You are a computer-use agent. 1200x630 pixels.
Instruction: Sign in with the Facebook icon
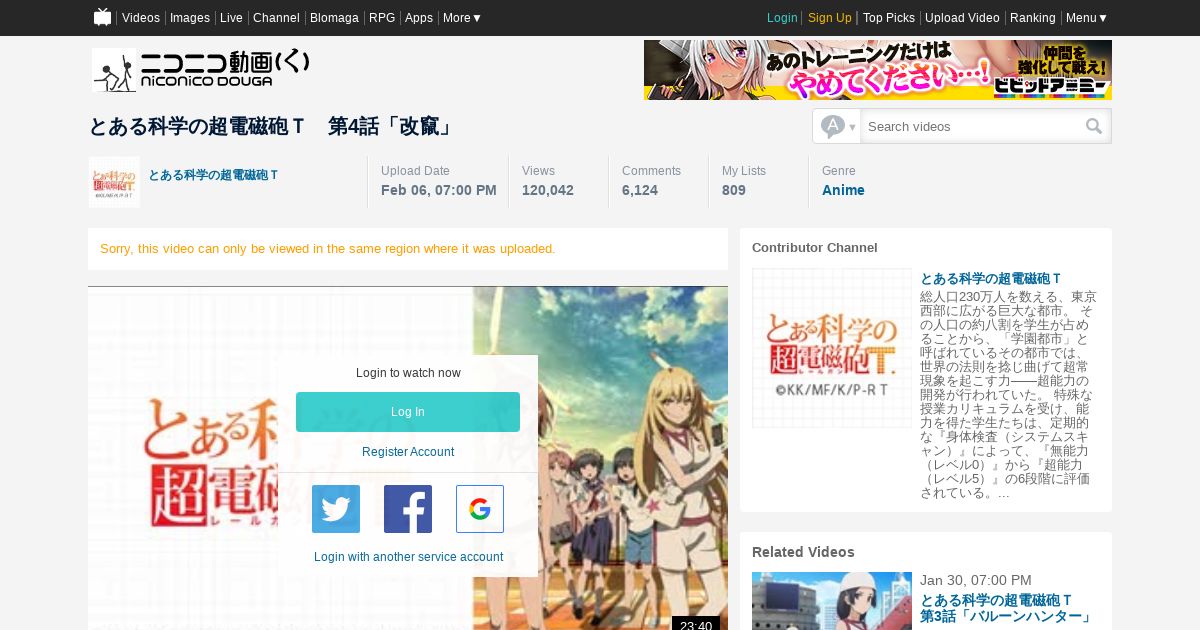tap(408, 509)
